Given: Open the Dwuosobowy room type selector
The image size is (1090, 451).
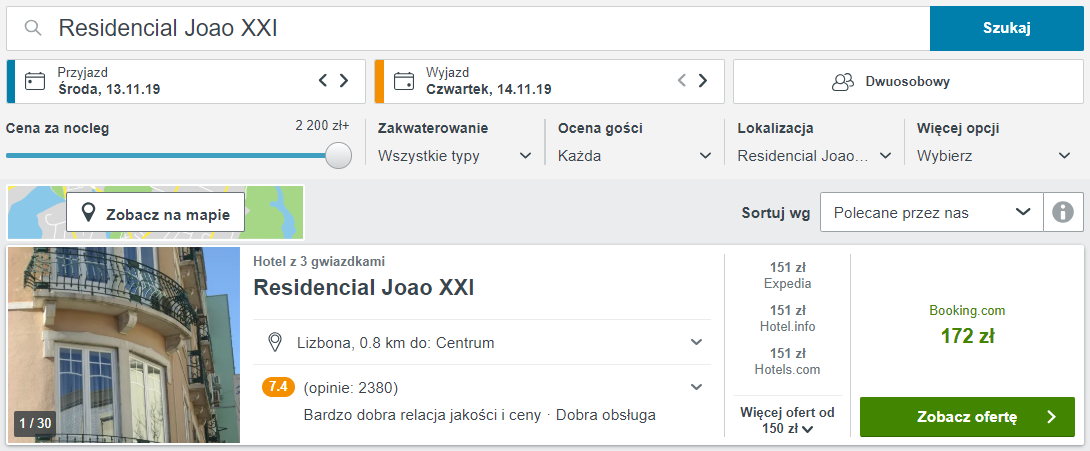Looking at the screenshot, I should 908,81.
